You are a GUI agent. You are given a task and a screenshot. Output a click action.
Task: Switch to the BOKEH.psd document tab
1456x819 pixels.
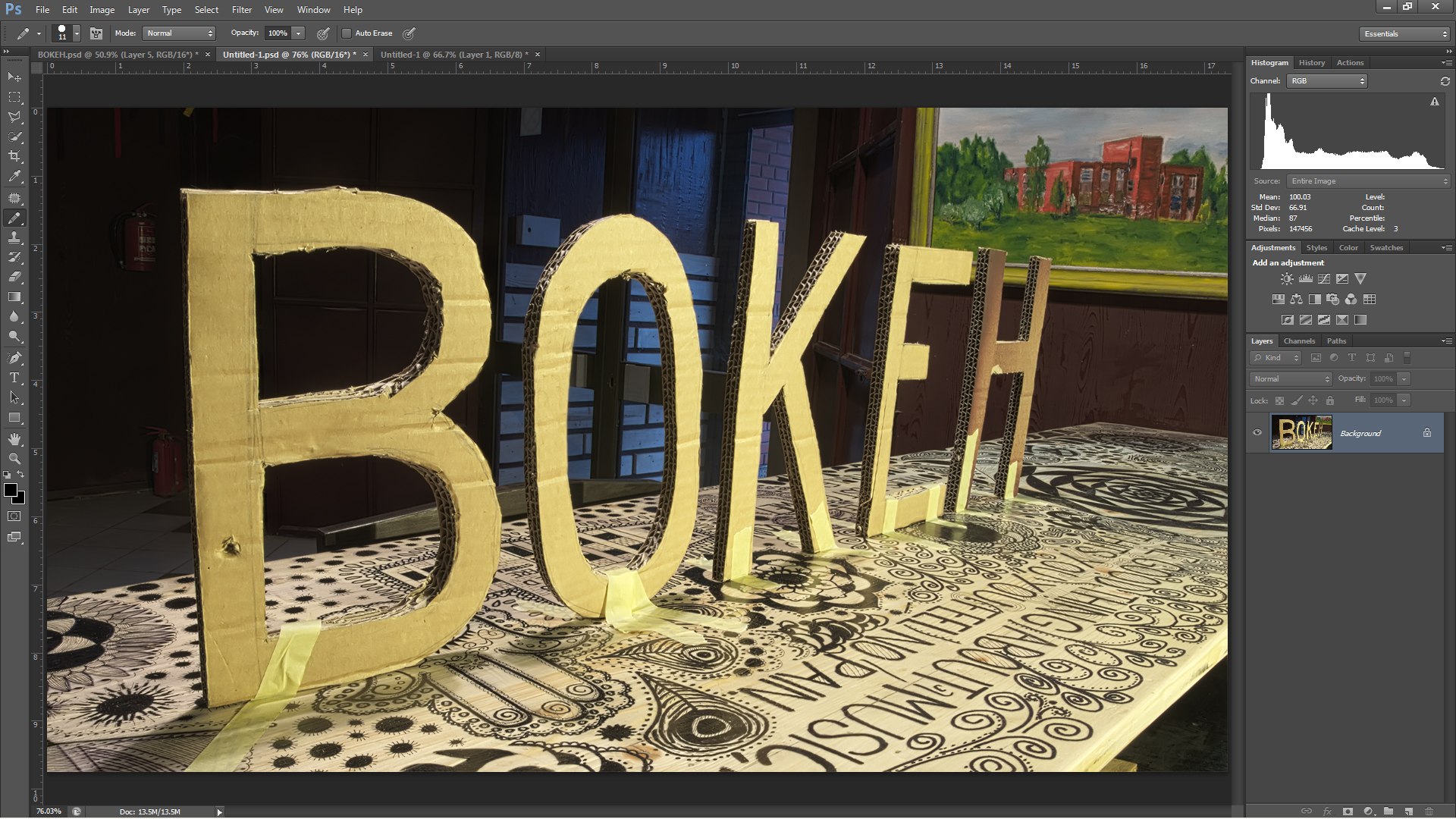pyautogui.click(x=116, y=55)
